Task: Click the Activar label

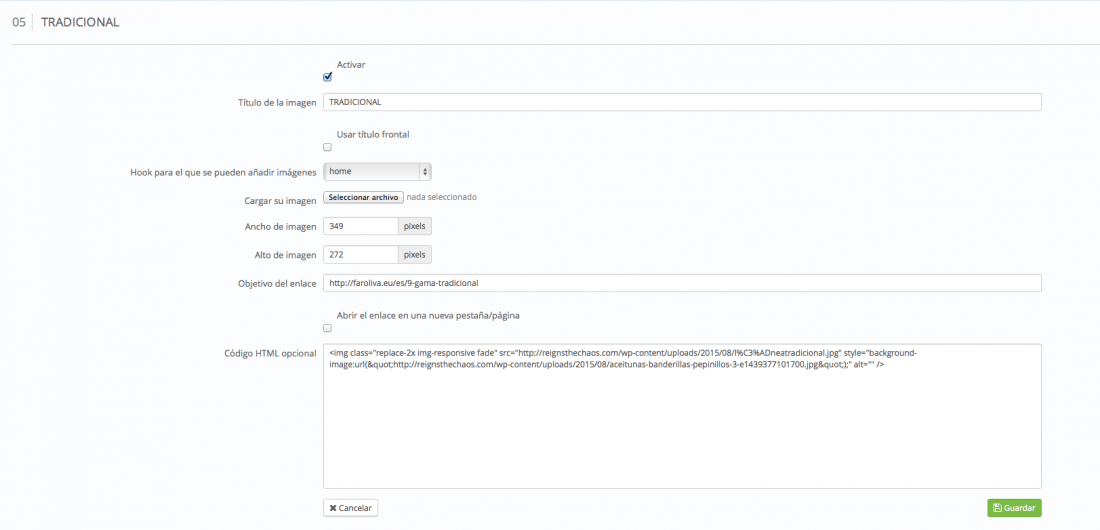Action: coord(351,65)
